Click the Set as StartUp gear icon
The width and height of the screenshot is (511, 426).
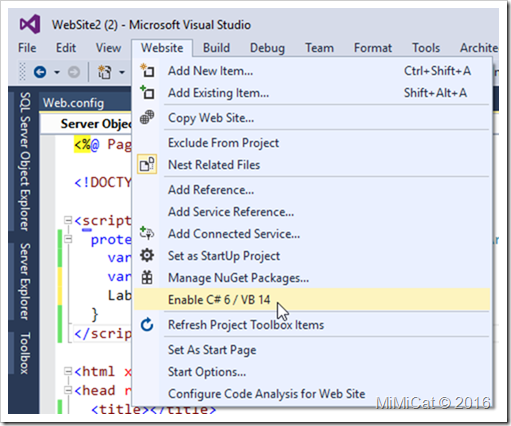click(147, 255)
